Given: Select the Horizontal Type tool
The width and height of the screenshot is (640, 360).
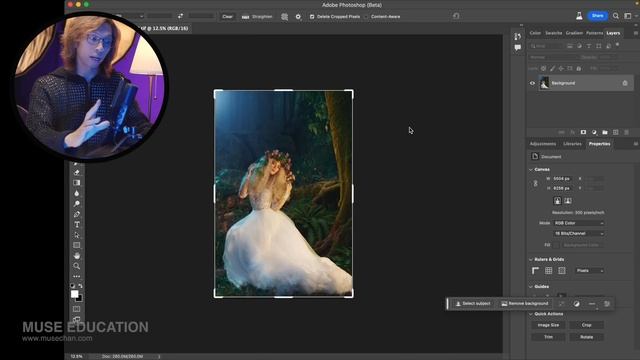Looking at the screenshot, I should pos(77,224).
